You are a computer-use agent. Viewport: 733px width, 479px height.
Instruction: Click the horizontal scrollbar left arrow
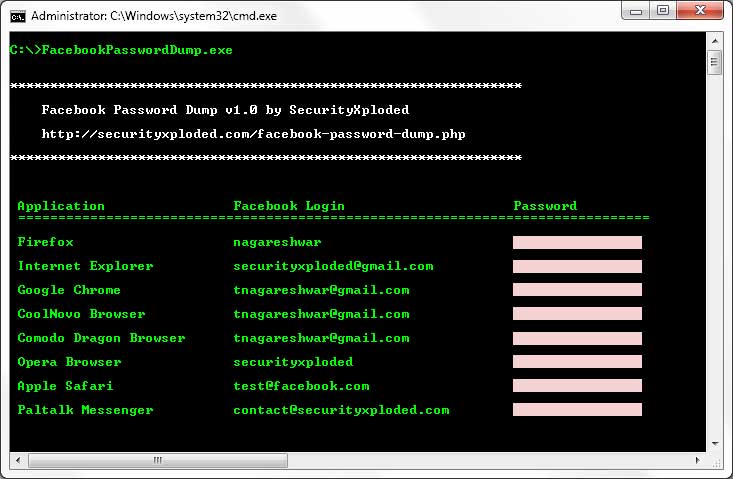point(18,460)
